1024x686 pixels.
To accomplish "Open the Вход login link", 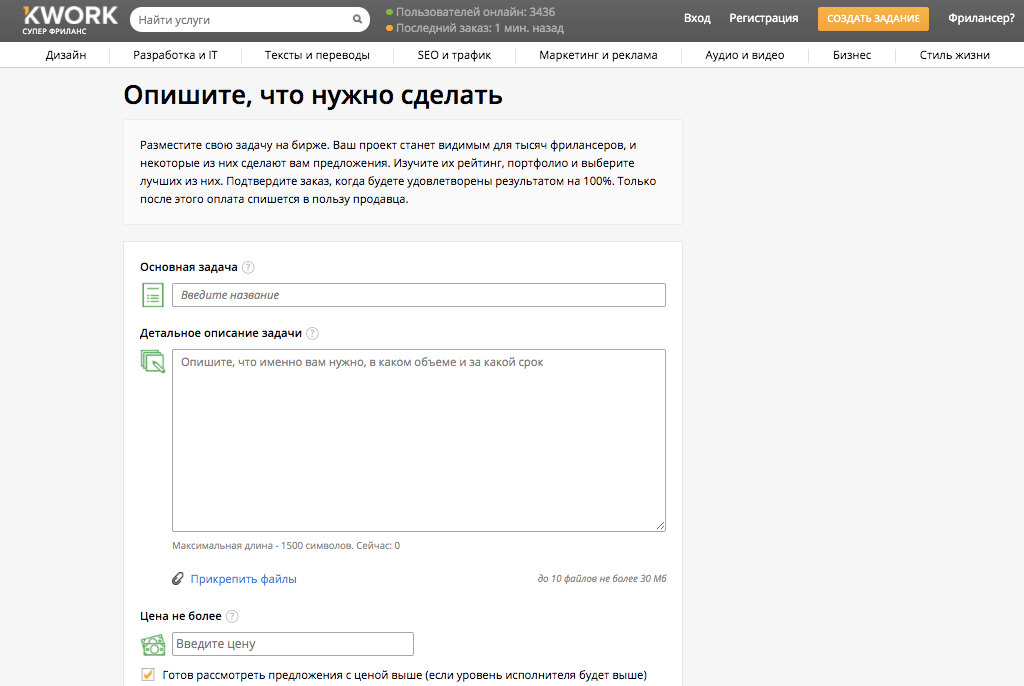I will tap(697, 18).
